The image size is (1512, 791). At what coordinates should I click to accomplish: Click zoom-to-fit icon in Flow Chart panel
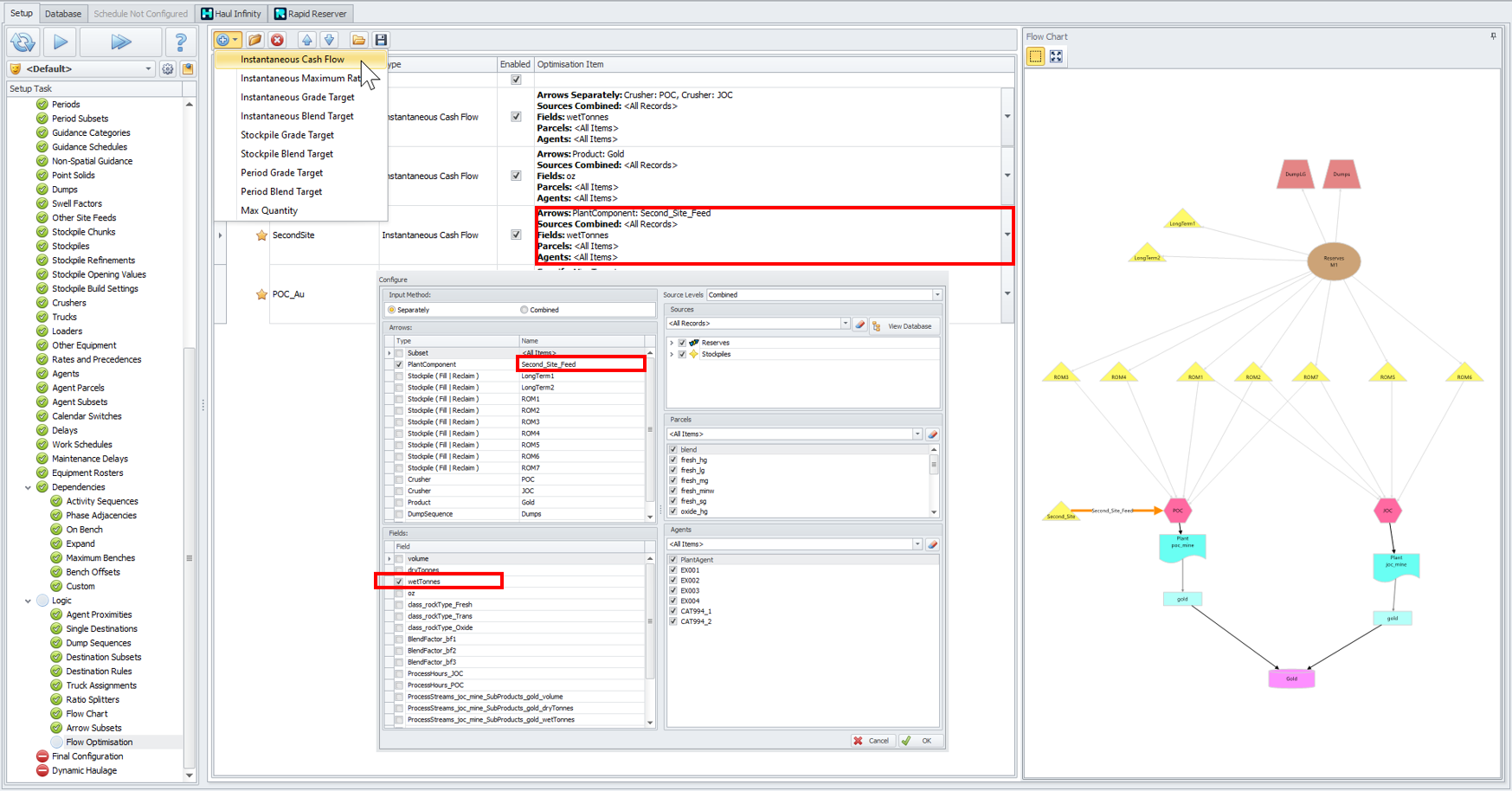point(1056,56)
